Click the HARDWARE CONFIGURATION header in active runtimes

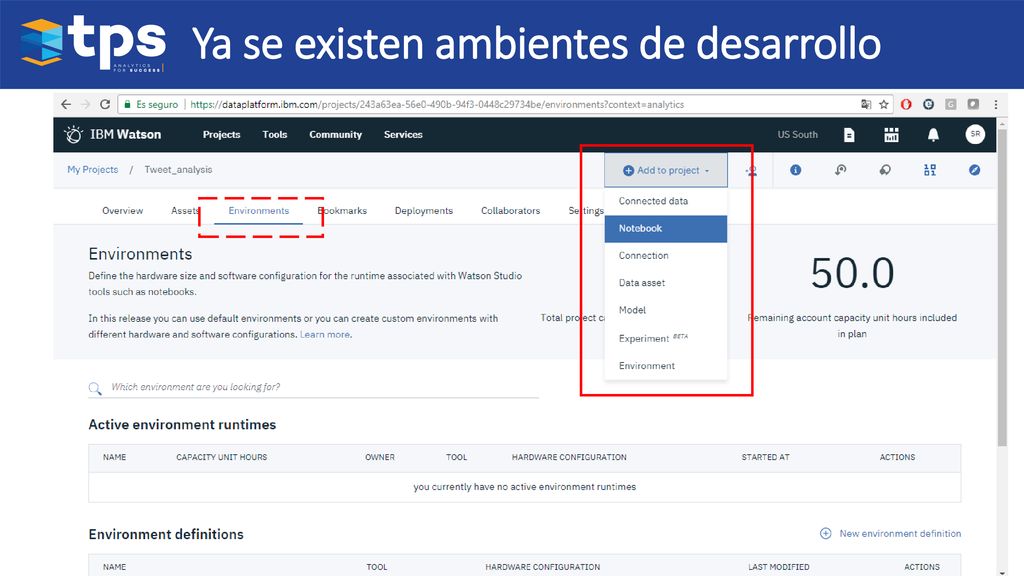(x=569, y=457)
